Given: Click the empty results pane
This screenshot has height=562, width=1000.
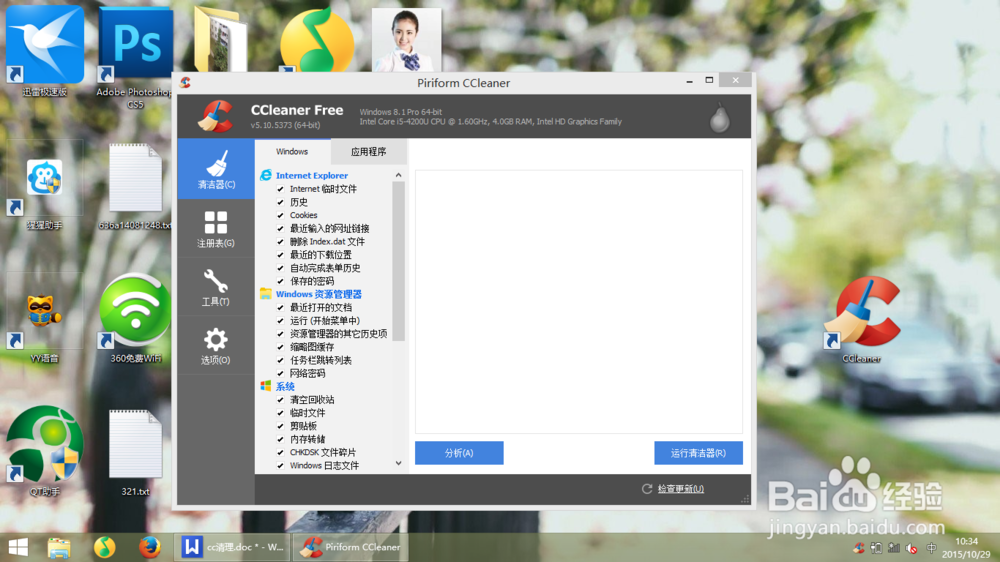Looking at the screenshot, I should point(579,302).
